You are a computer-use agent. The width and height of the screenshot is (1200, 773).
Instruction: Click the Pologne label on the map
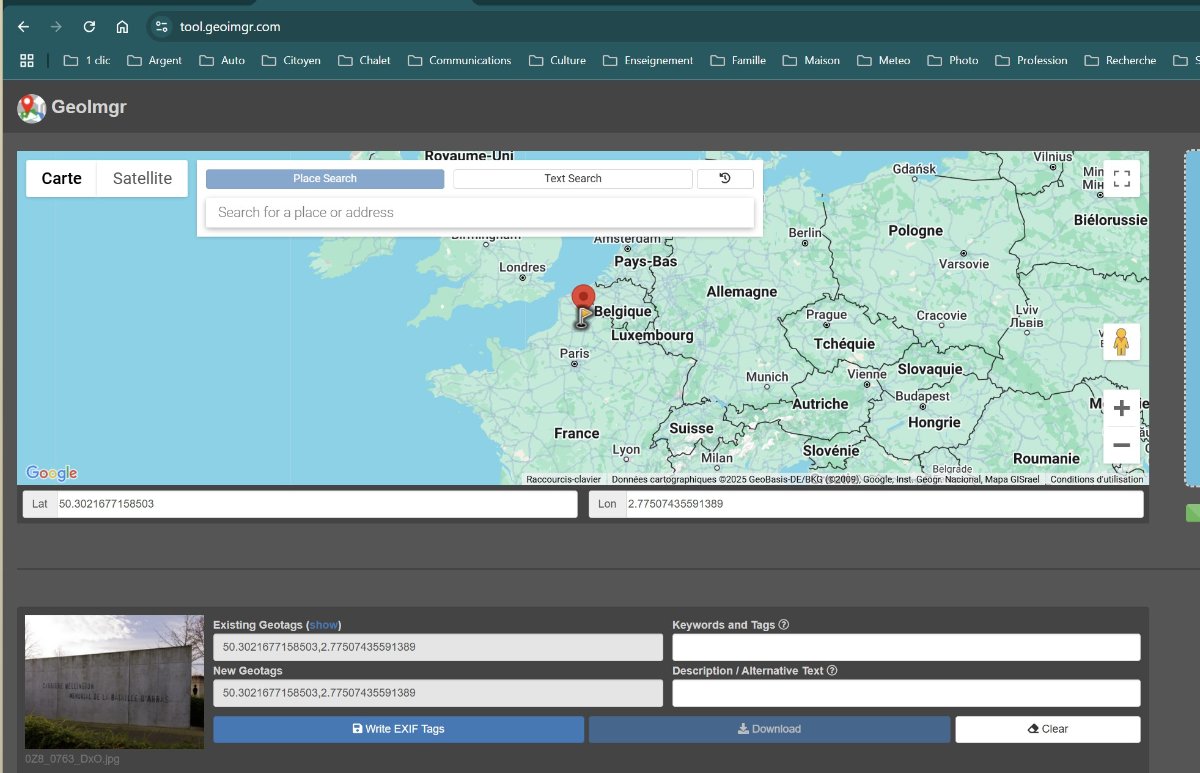(x=915, y=231)
